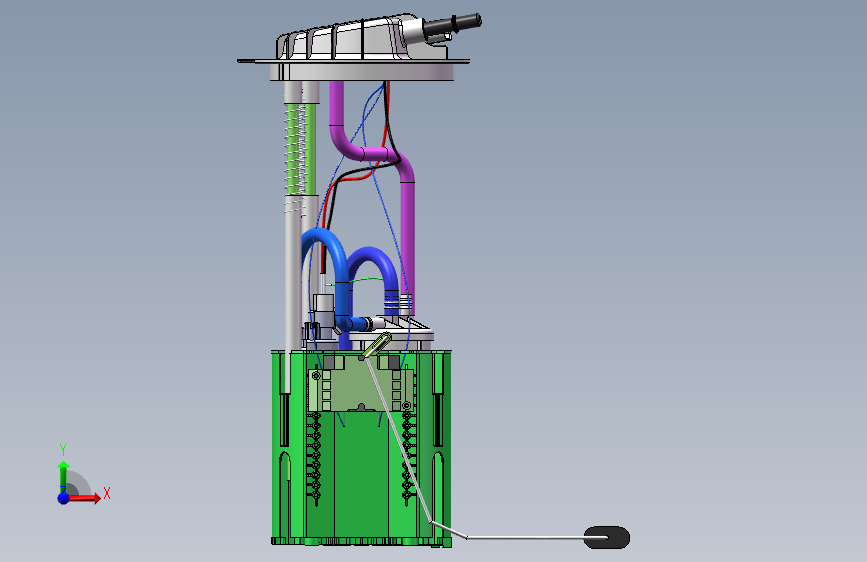This screenshot has width=867, height=562.
Task: Select the black outlet nozzle on top cover
Action: coord(452,25)
